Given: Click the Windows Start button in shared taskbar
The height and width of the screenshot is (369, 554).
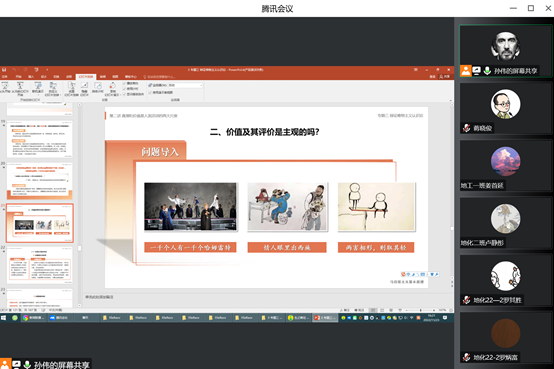Looking at the screenshot, I should (x=4, y=318).
